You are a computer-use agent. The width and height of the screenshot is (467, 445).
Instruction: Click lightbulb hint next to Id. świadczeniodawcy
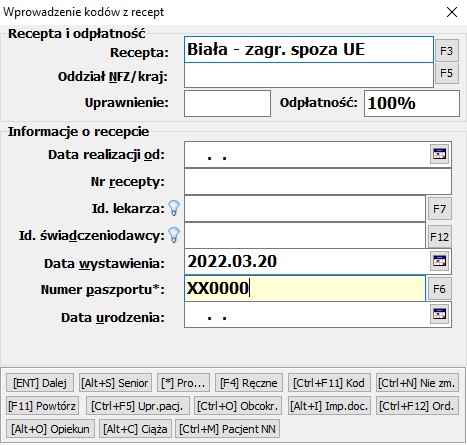pyautogui.click(x=174, y=235)
